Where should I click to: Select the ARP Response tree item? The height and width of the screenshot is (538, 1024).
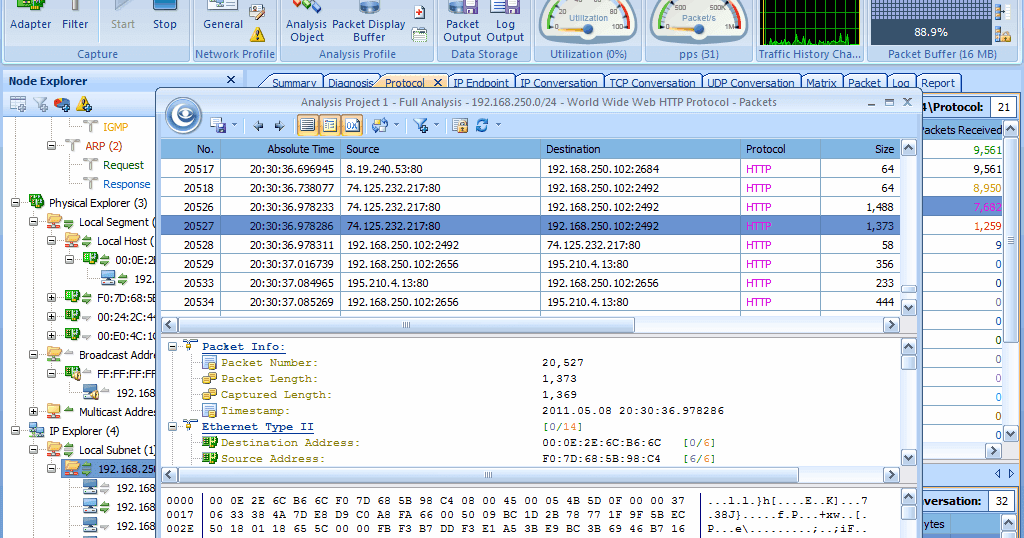(126, 184)
